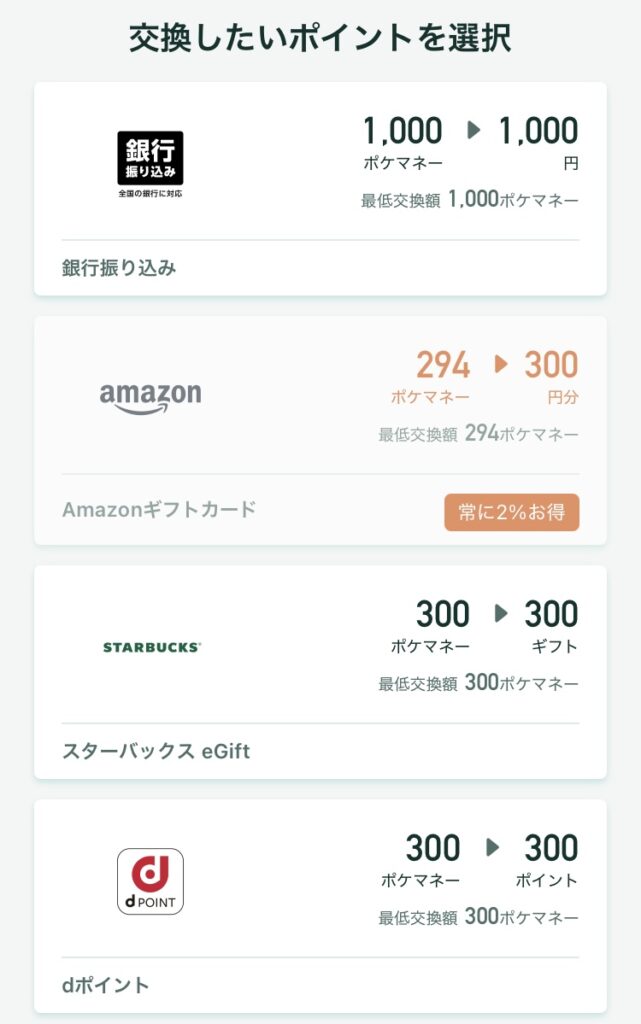Click the 300 ポイント amount for dポイント
This screenshot has height=1024, width=641.
click(551, 858)
